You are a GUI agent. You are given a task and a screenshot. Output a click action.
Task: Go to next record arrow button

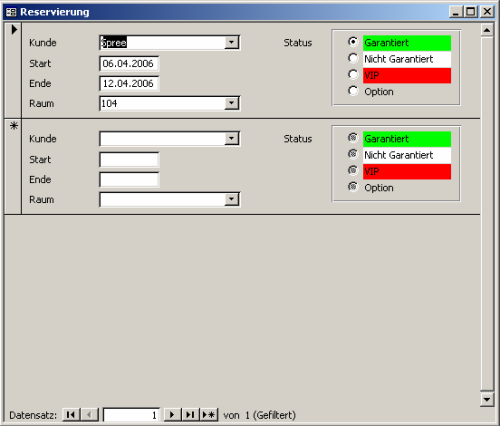(172, 415)
